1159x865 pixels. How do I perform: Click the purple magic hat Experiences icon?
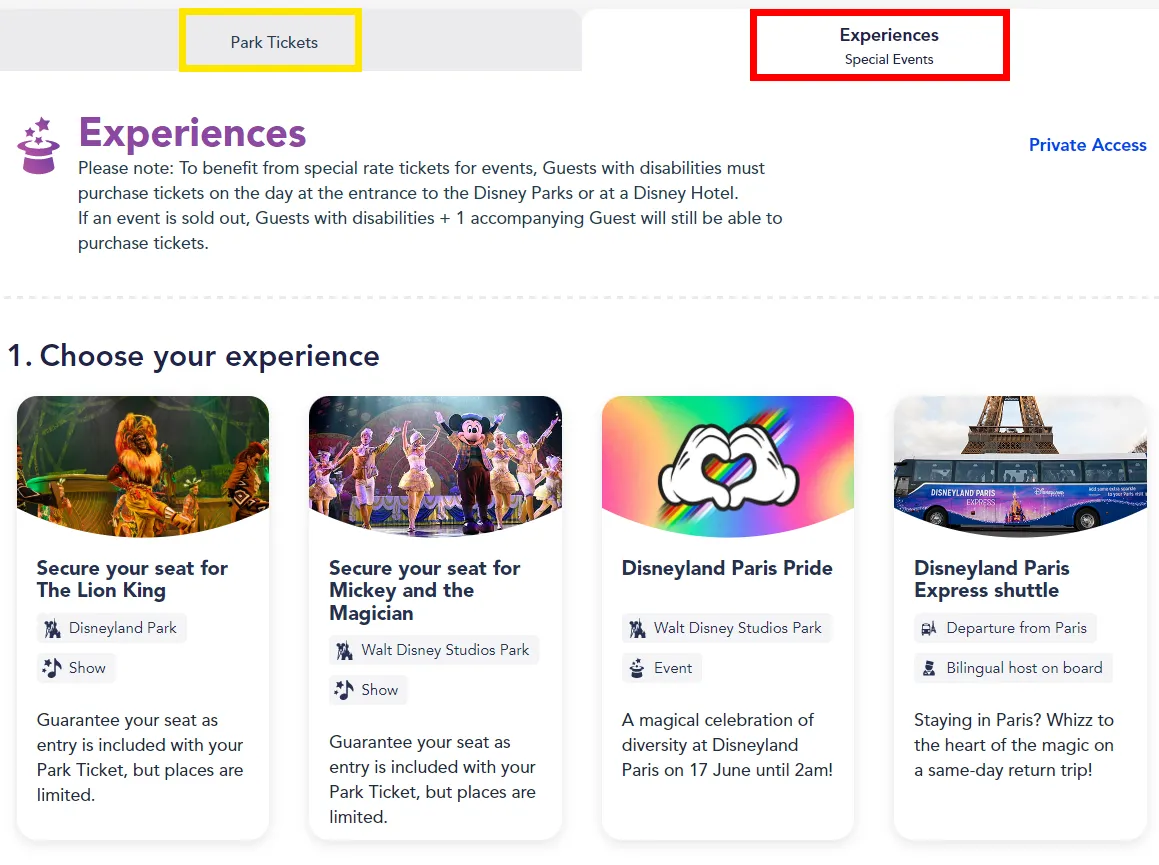coord(38,146)
